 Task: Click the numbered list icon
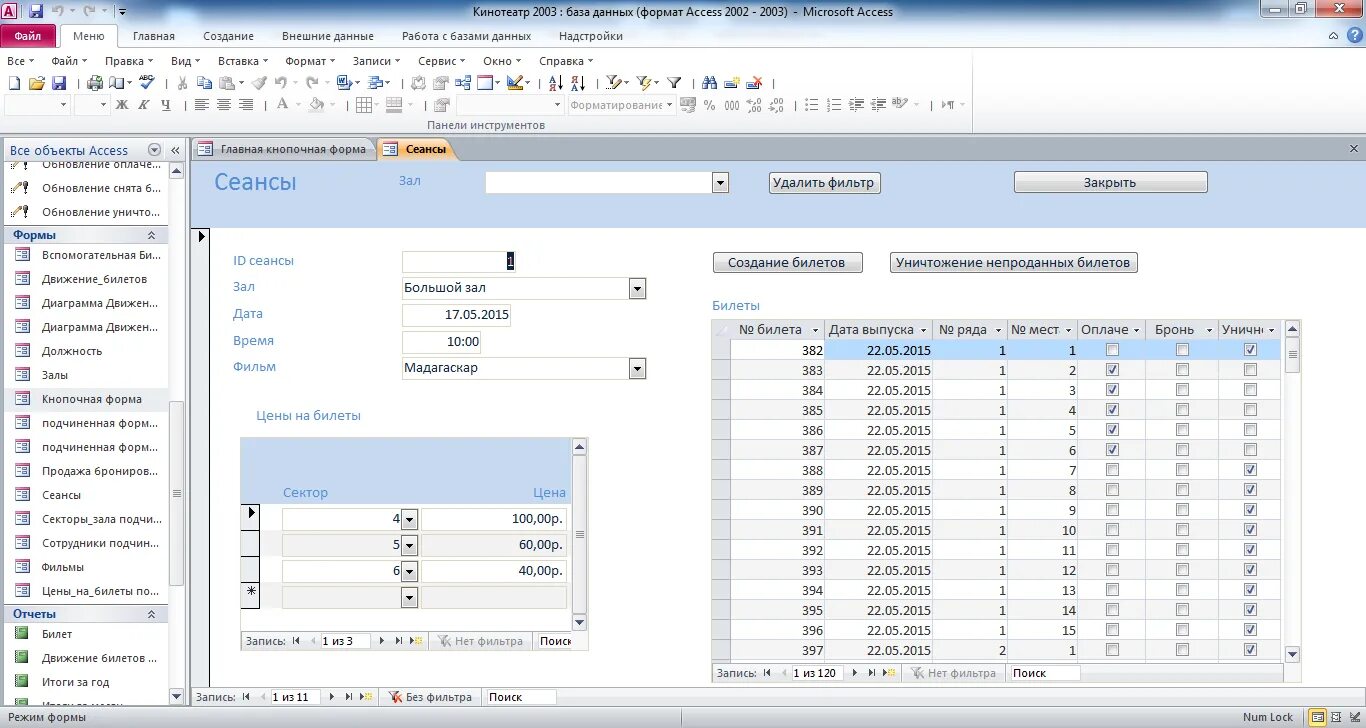click(x=833, y=104)
